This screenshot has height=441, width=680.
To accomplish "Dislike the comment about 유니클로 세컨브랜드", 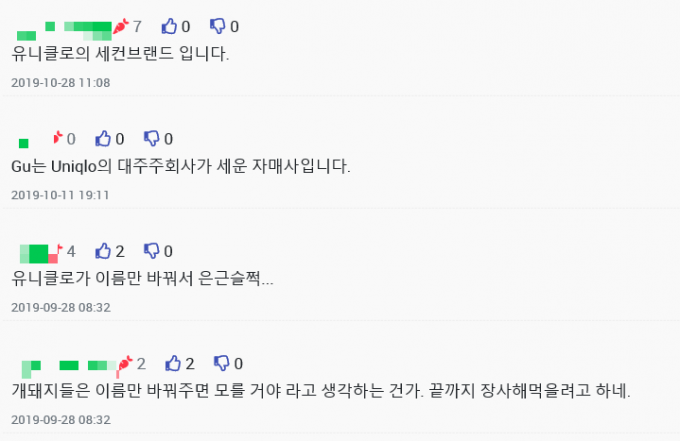I will click(x=218, y=26).
